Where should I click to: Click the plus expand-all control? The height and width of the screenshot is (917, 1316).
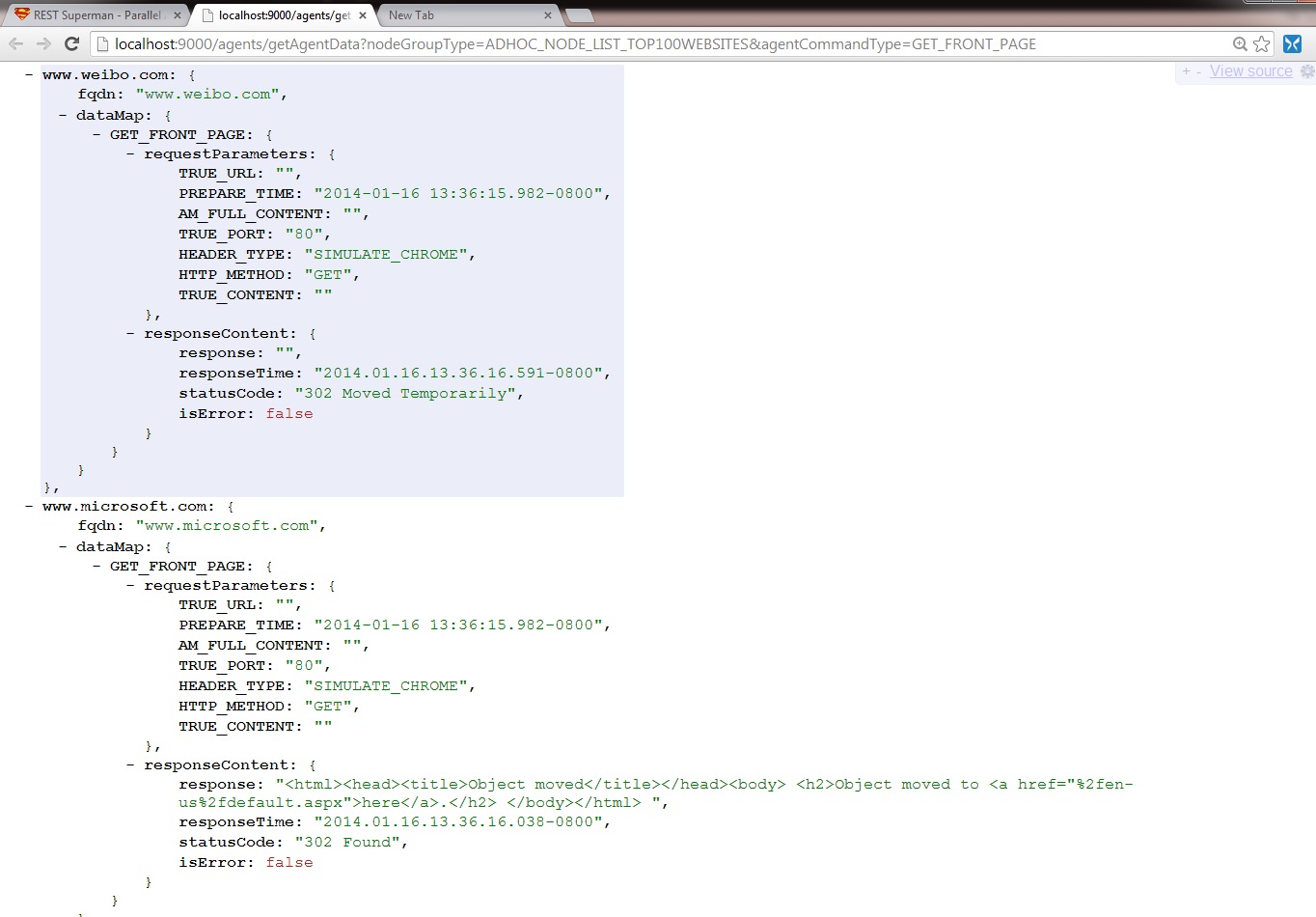(x=1186, y=71)
